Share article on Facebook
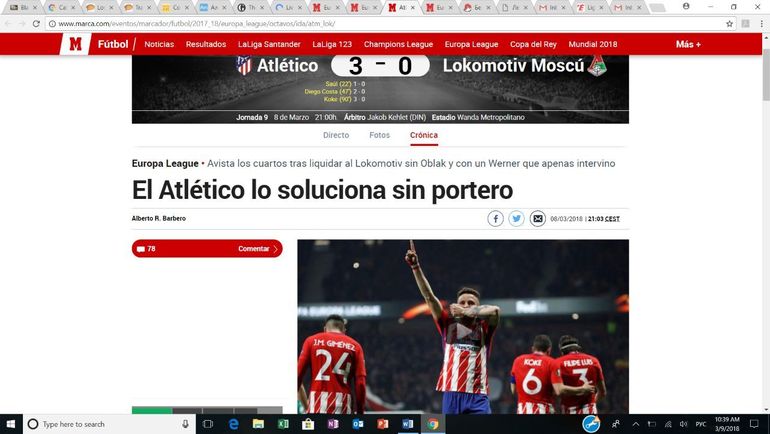 (495, 218)
